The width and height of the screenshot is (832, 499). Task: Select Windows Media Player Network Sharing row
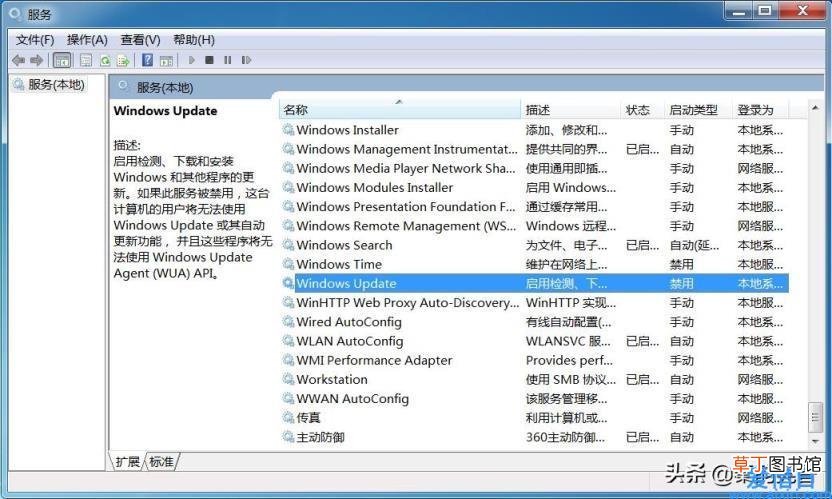click(535, 168)
